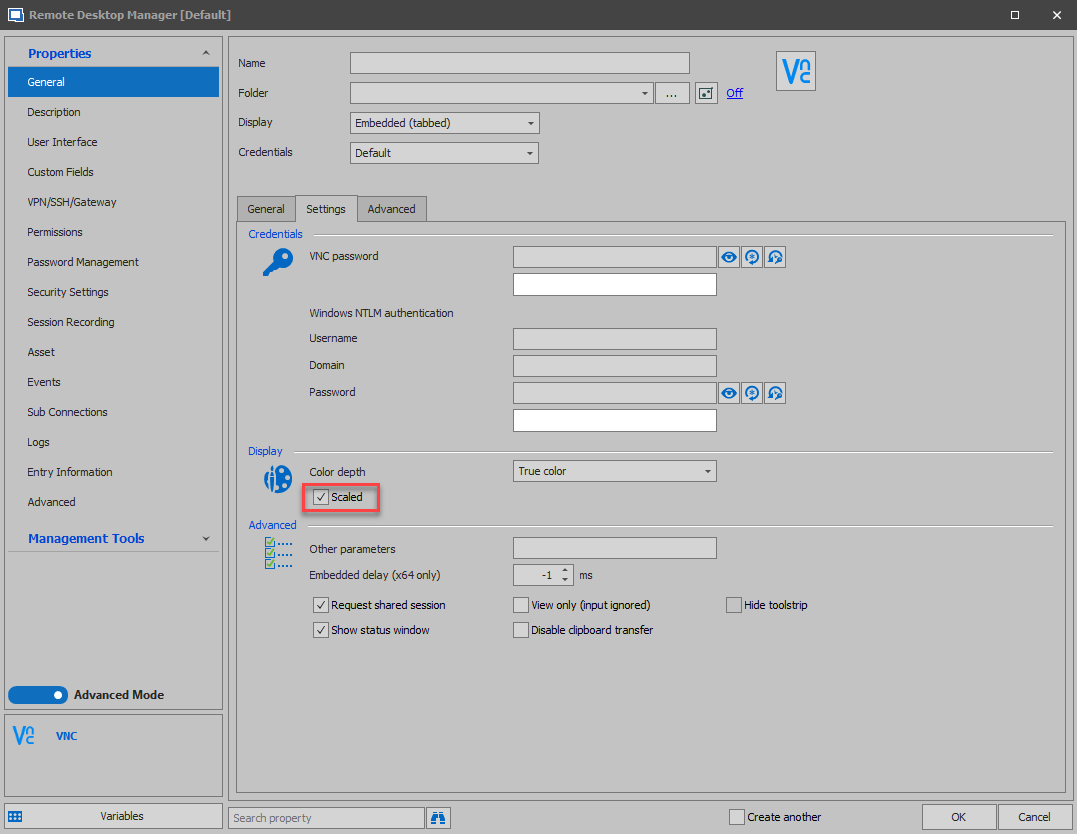Click the Off link next to the folder field
1077x834 pixels.
coord(734,92)
